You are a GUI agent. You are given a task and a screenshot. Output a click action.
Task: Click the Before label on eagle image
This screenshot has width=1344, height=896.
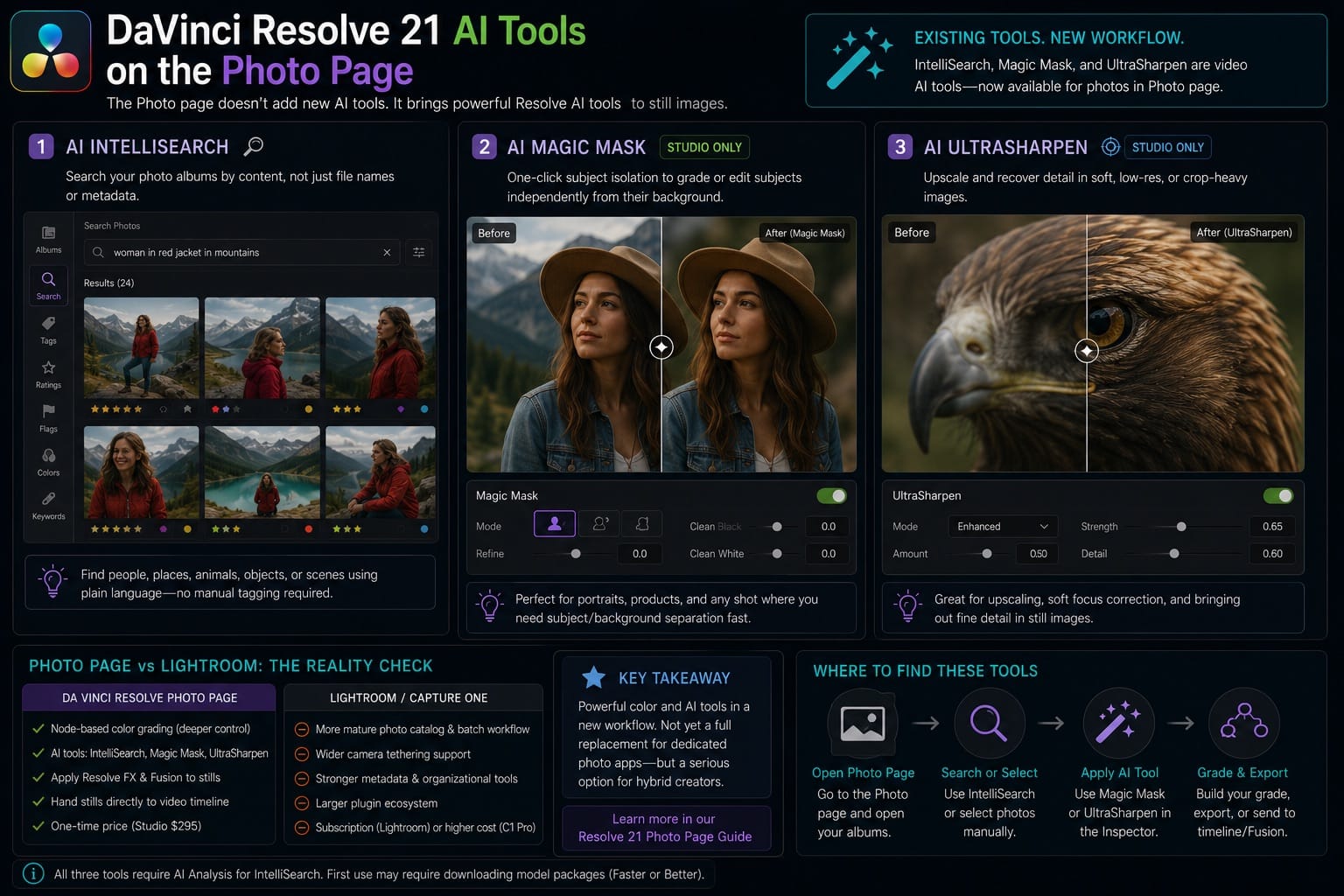911,232
